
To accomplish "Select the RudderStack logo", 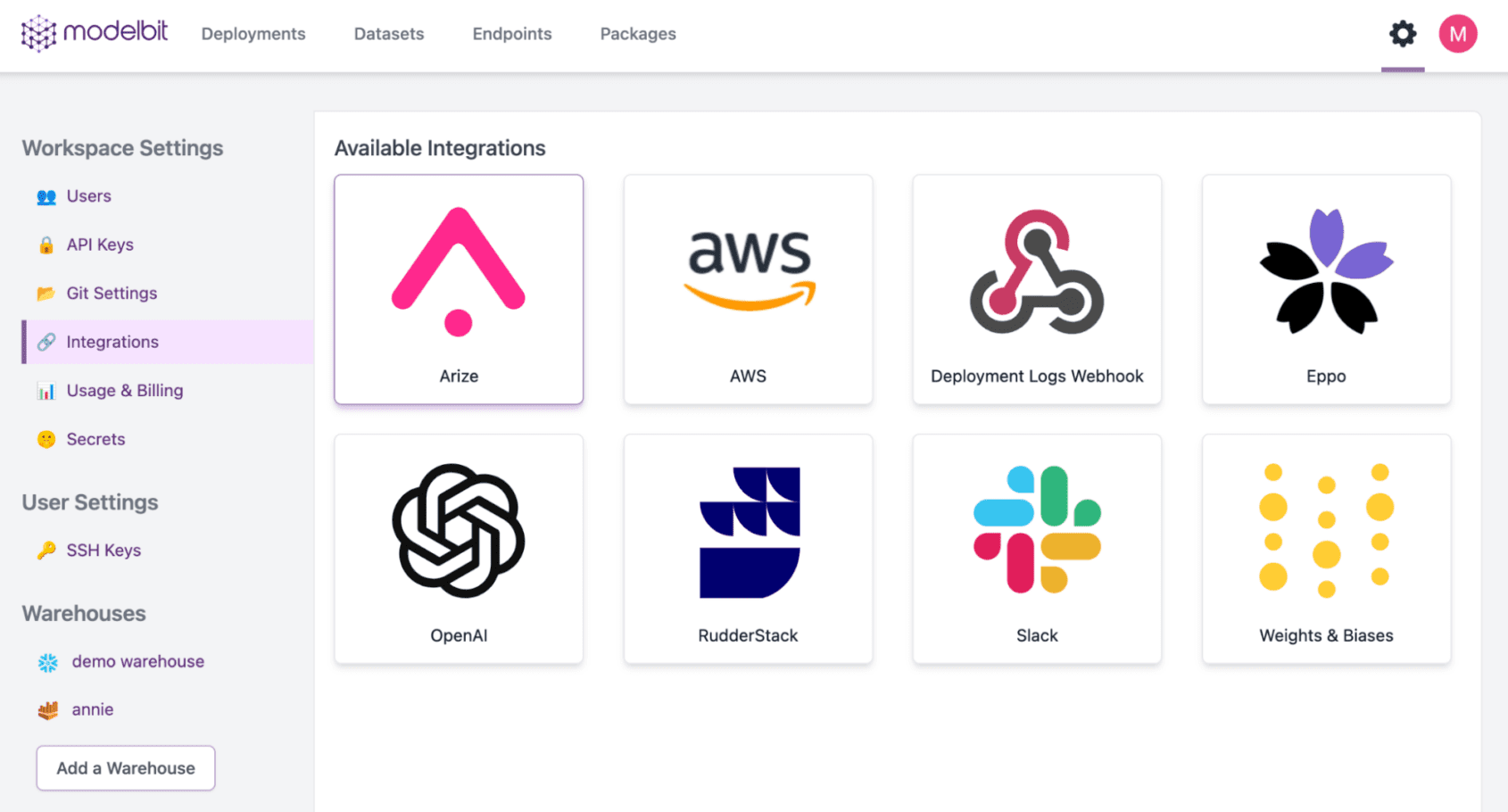I will coord(748,532).
